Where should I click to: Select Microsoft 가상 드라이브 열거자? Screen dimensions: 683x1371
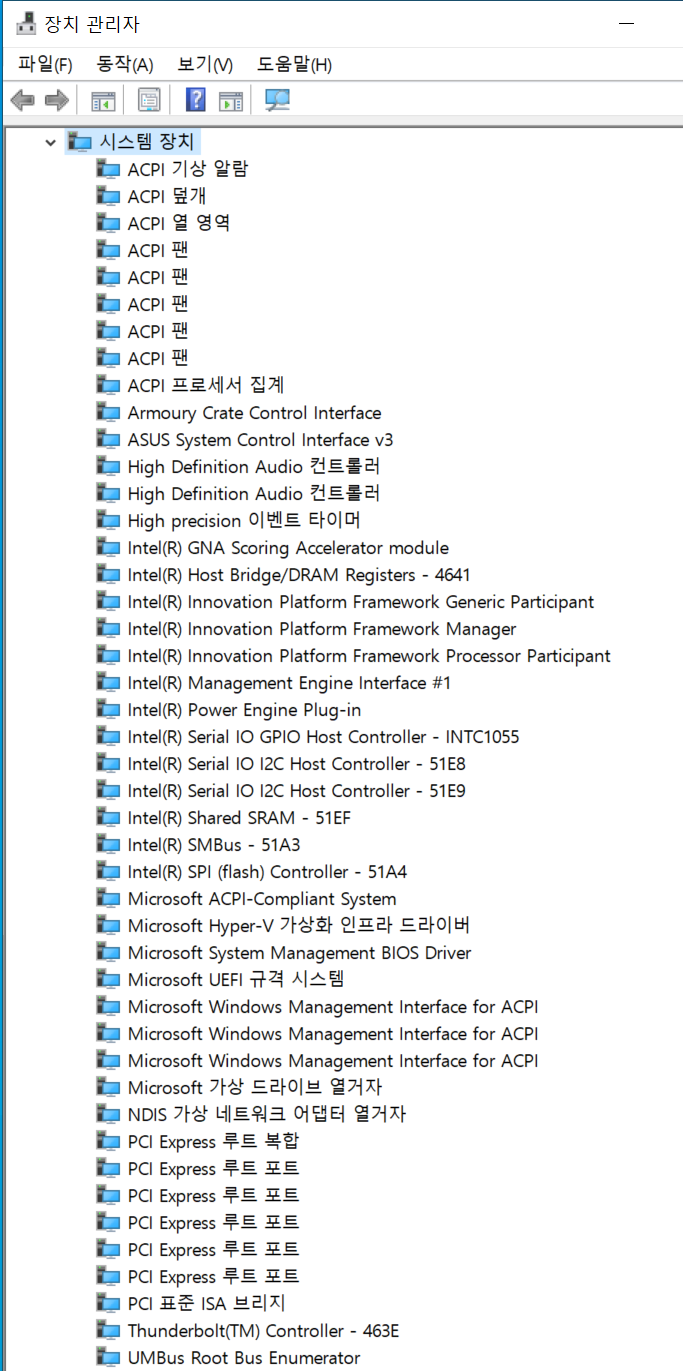coord(255,1087)
